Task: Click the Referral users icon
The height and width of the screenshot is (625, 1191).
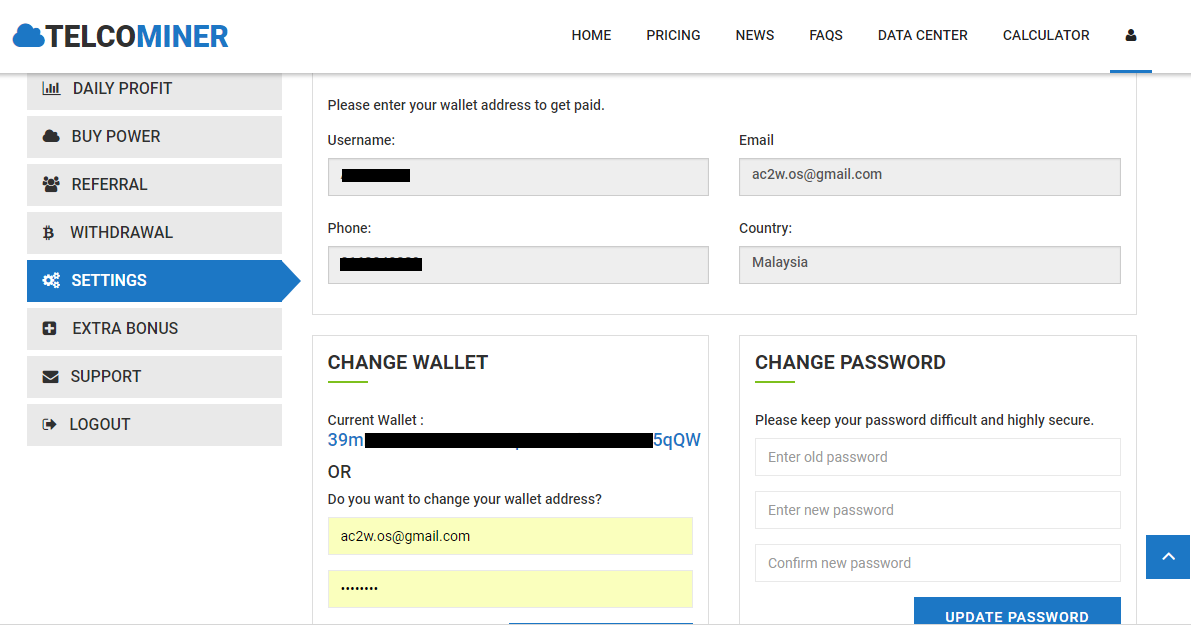Action: (51, 184)
